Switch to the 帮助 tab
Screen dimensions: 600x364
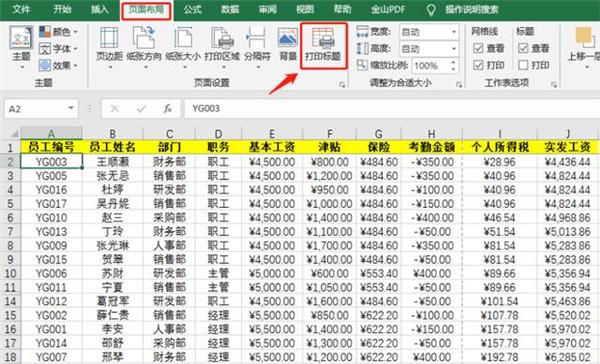pyautogui.click(x=342, y=9)
